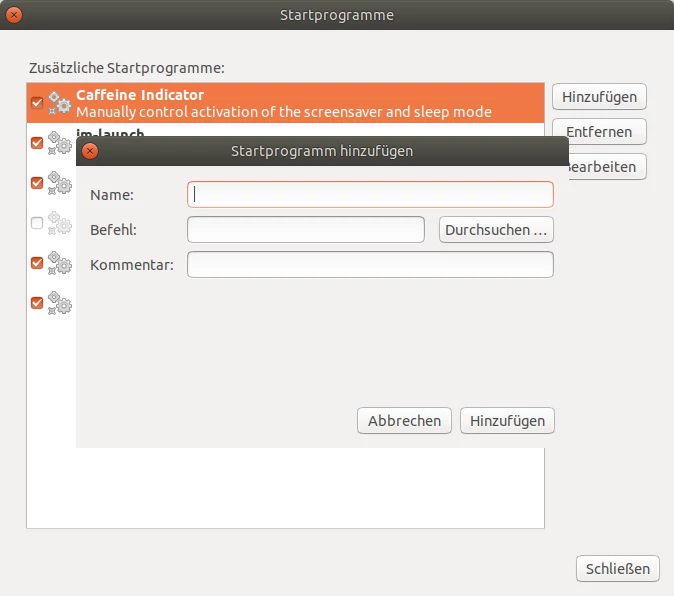Select the Kommentar text field
This screenshot has height=596, width=674.
click(370, 265)
